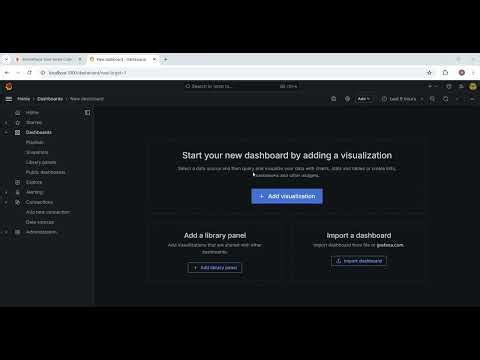This screenshot has width=480, height=360.
Task: Click the Alerting bell icon in sidebar
Action: [x=18, y=192]
